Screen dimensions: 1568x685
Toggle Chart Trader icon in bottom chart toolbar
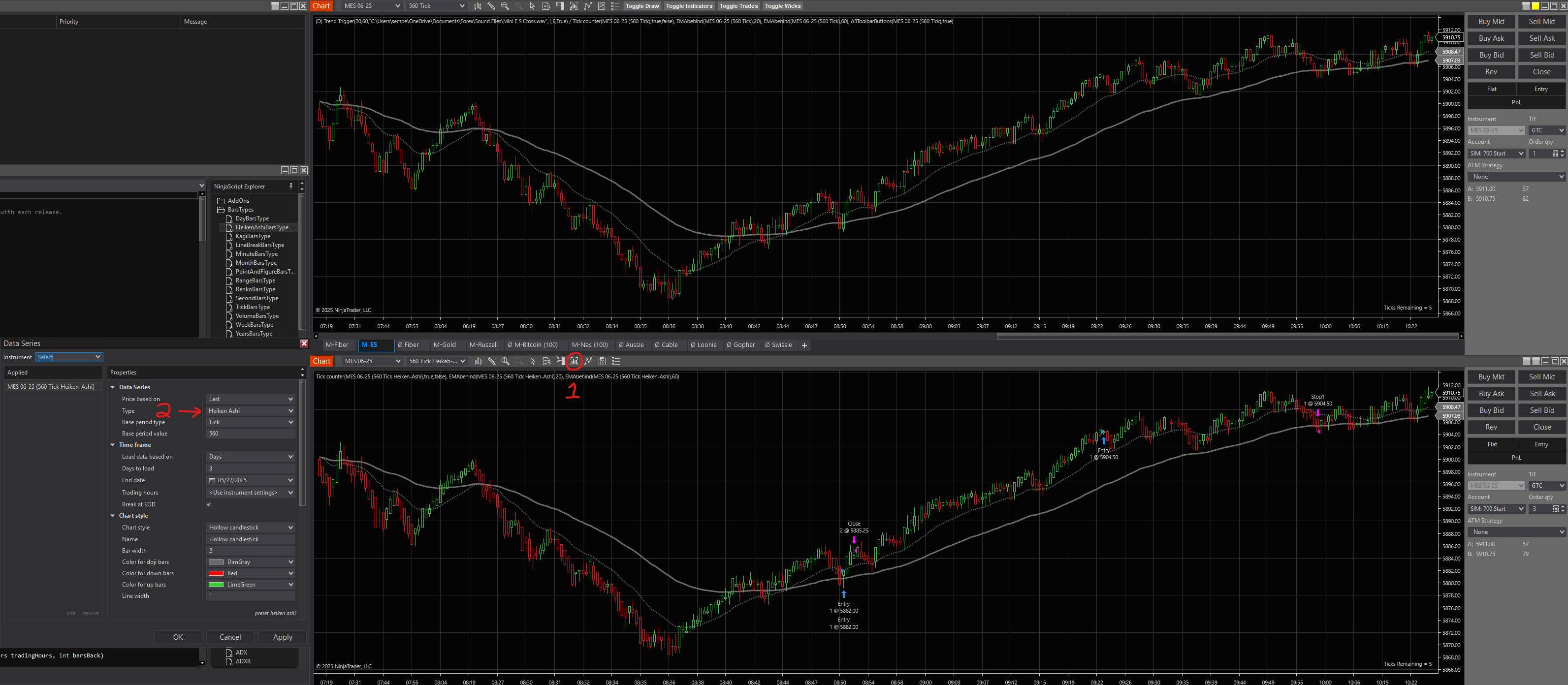tap(561, 361)
